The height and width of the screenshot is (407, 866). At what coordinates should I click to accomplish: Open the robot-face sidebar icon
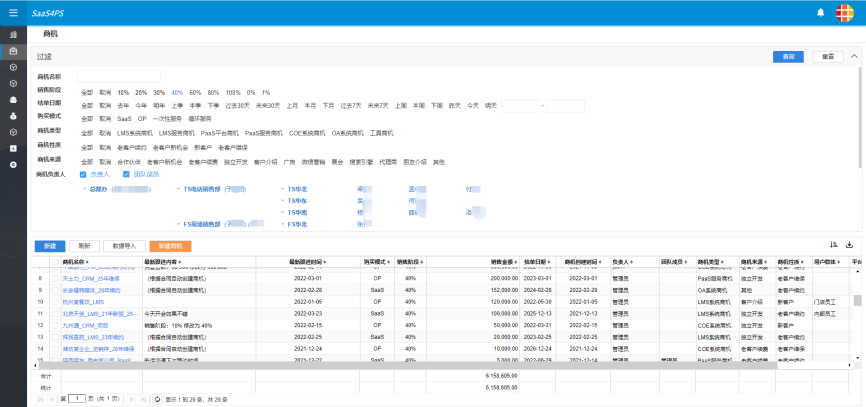coord(13,100)
